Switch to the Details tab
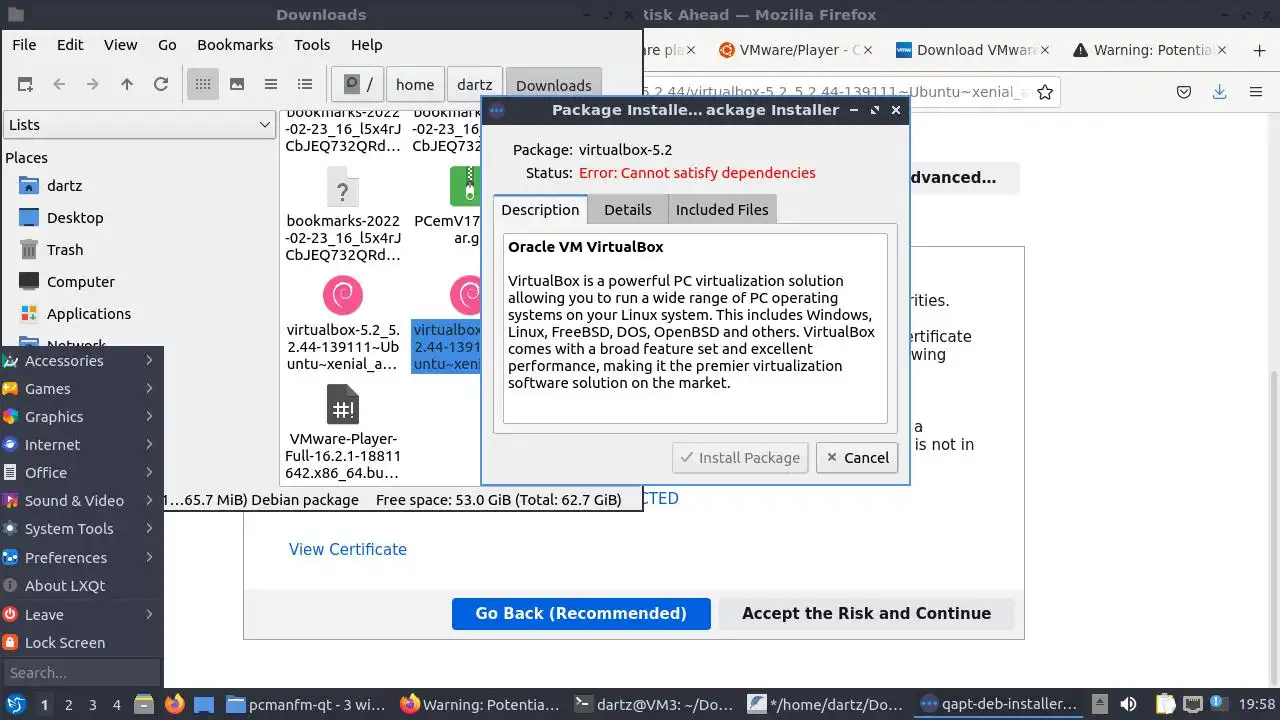Image resolution: width=1280 pixels, height=720 pixels. (628, 209)
